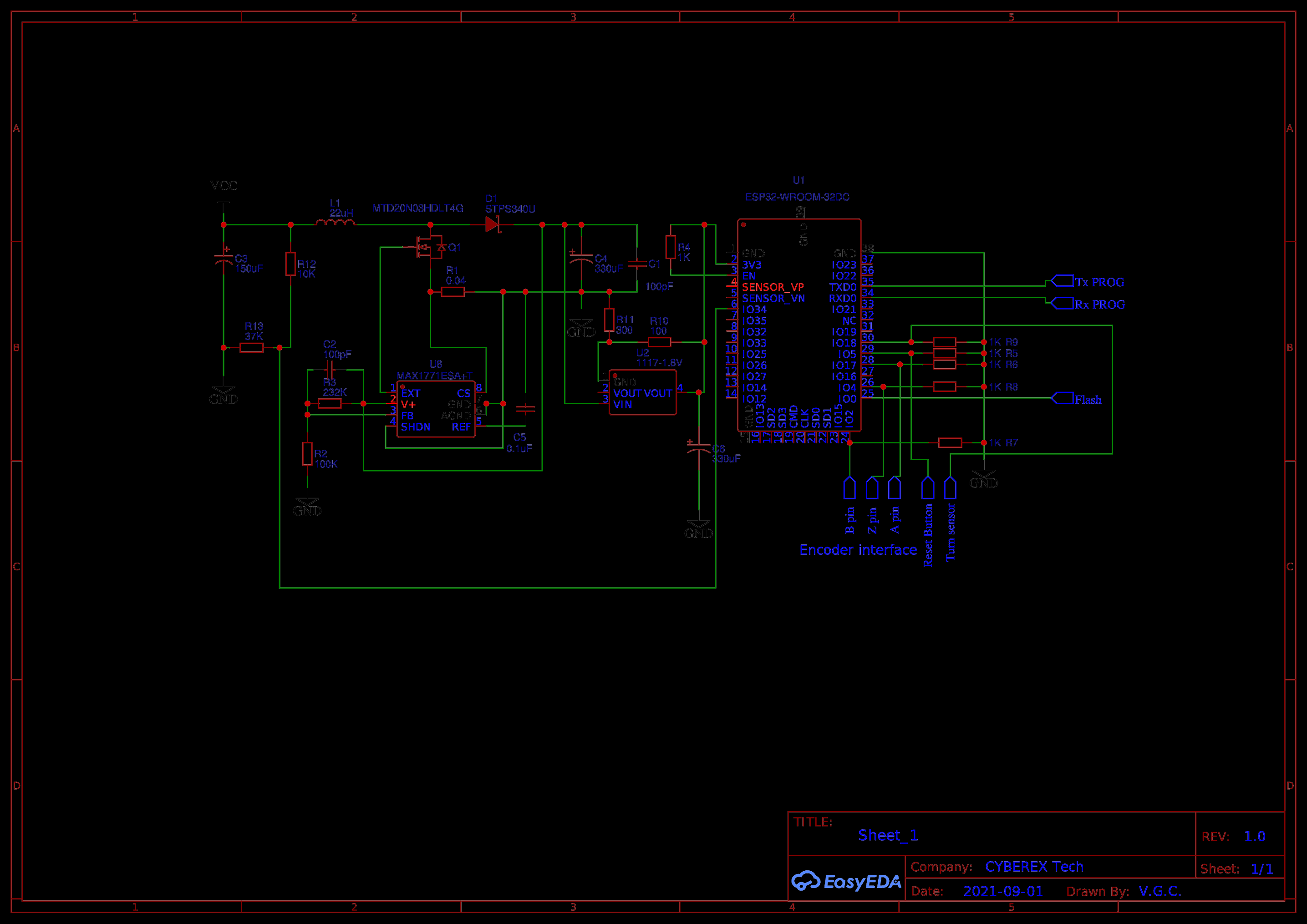The height and width of the screenshot is (924, 1307).
Task: Click the GND symbol below R2
Action: pos(307,506)
